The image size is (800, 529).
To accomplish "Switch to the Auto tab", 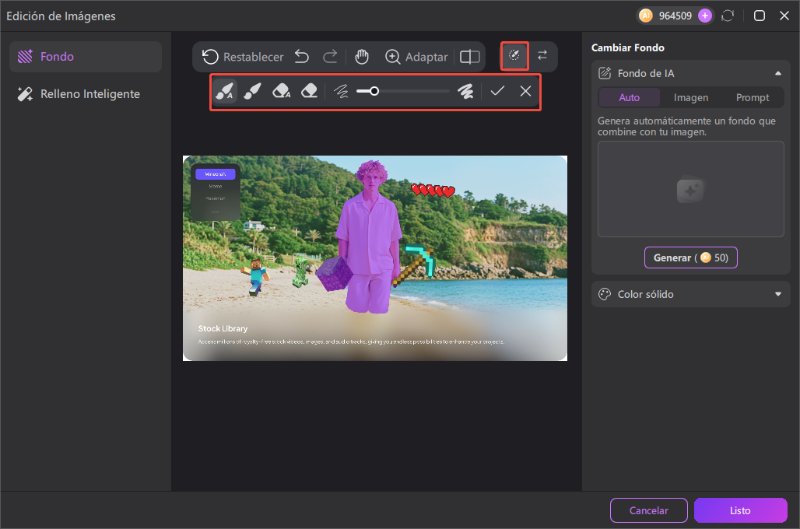I will point(629,97).
